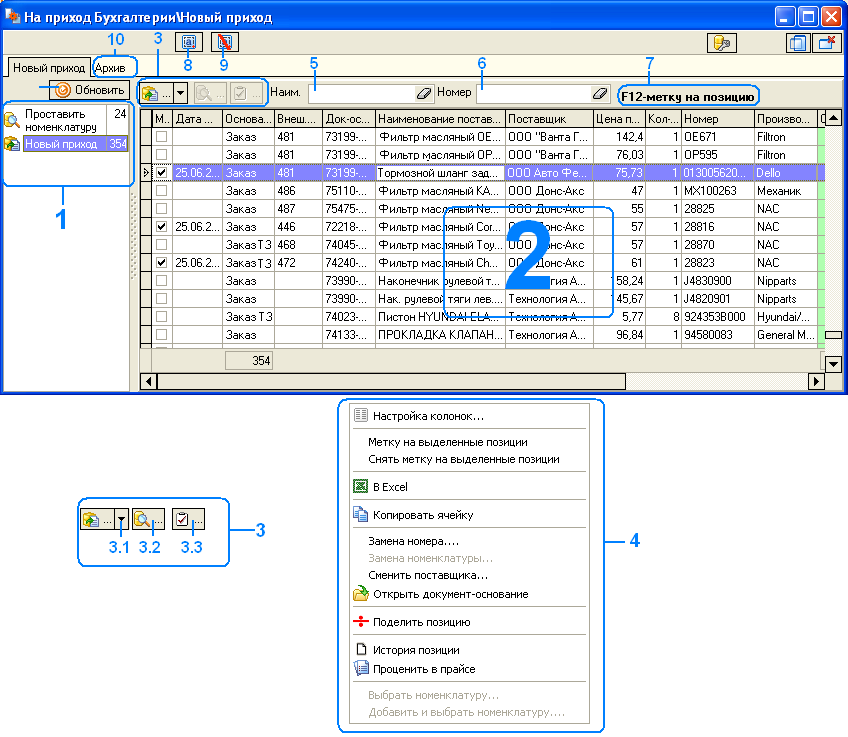Click the select-all marks toolbar icon
Viewport: 848px width, 737px height.
[x=189, y=42]
